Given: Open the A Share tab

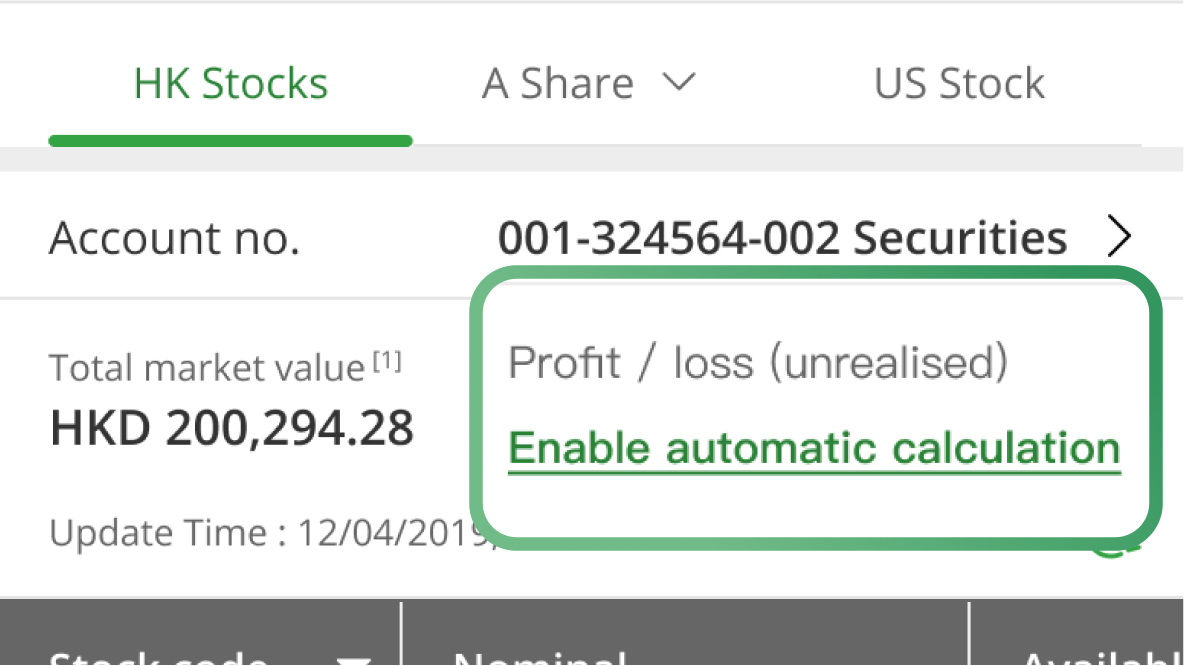Looking at the screenshot, I should click(x=557, y=84).
